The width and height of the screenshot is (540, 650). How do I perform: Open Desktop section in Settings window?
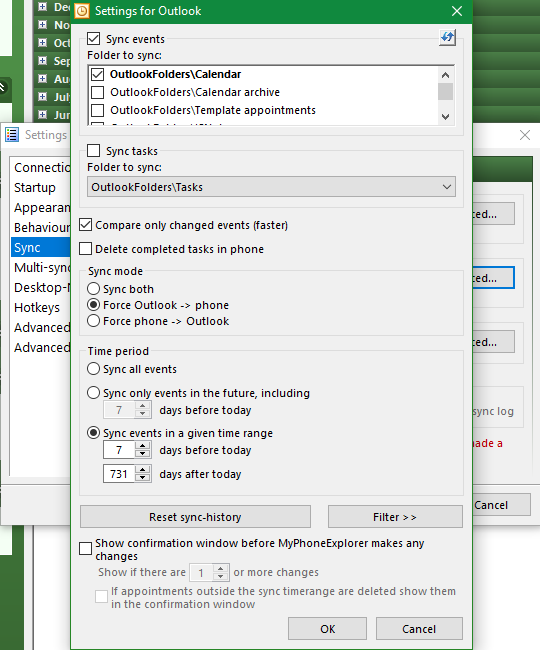tap(41, 287)
